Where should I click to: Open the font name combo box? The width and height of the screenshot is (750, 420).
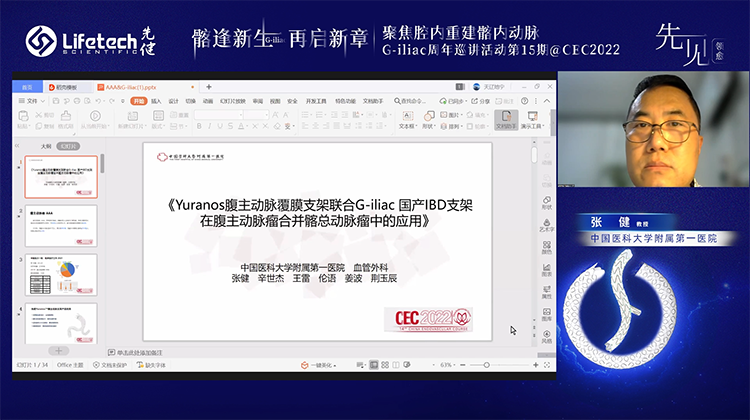[x=218, y=115]
